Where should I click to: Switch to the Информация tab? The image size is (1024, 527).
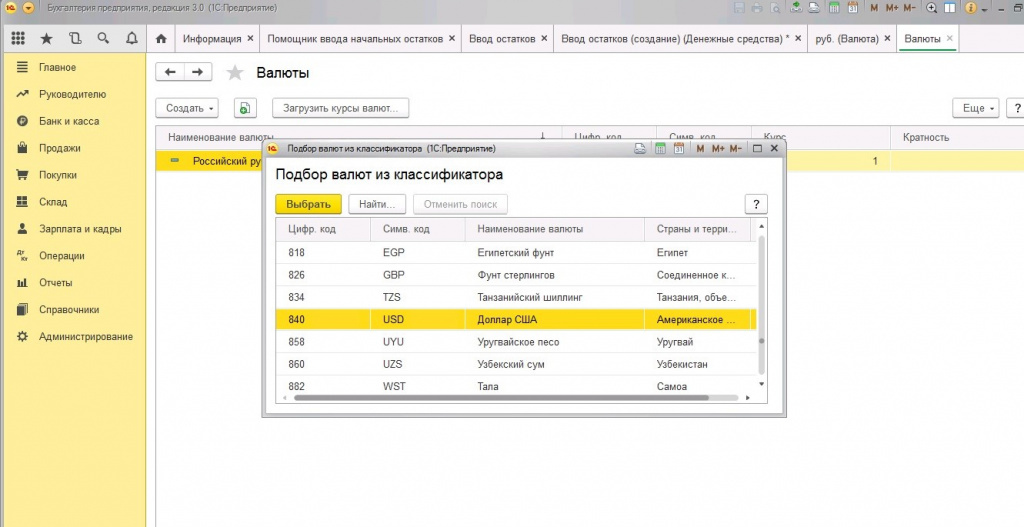click(212, 39)
